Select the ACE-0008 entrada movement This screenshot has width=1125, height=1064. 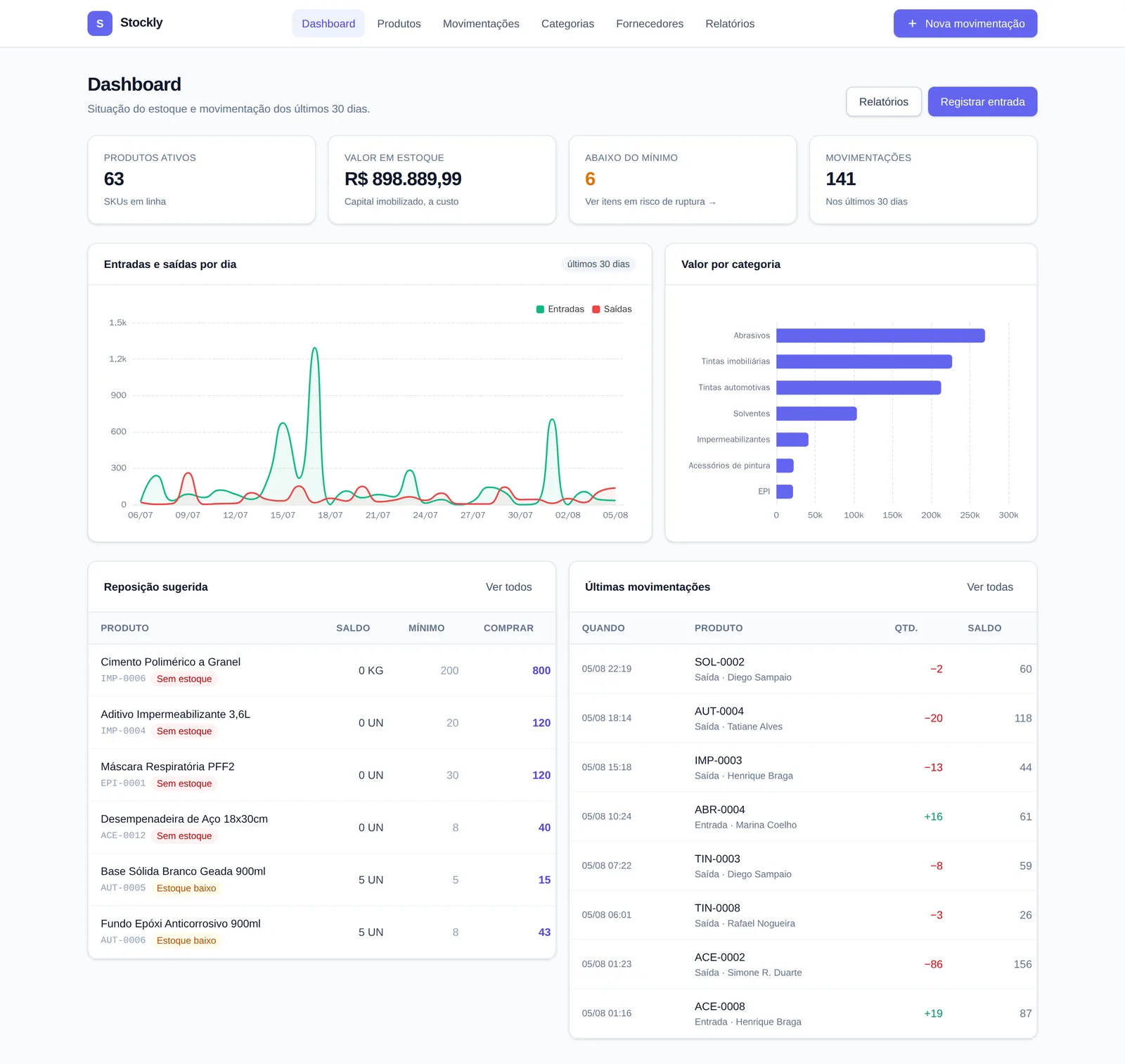coord(803,1013)
